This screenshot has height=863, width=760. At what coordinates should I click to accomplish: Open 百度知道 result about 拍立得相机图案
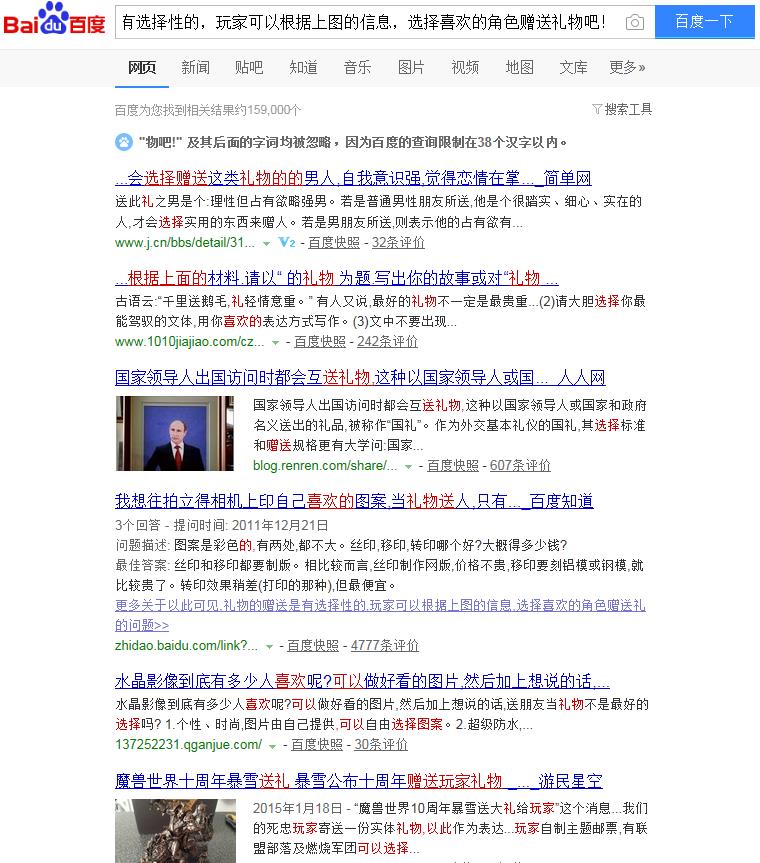click(354, 501)
